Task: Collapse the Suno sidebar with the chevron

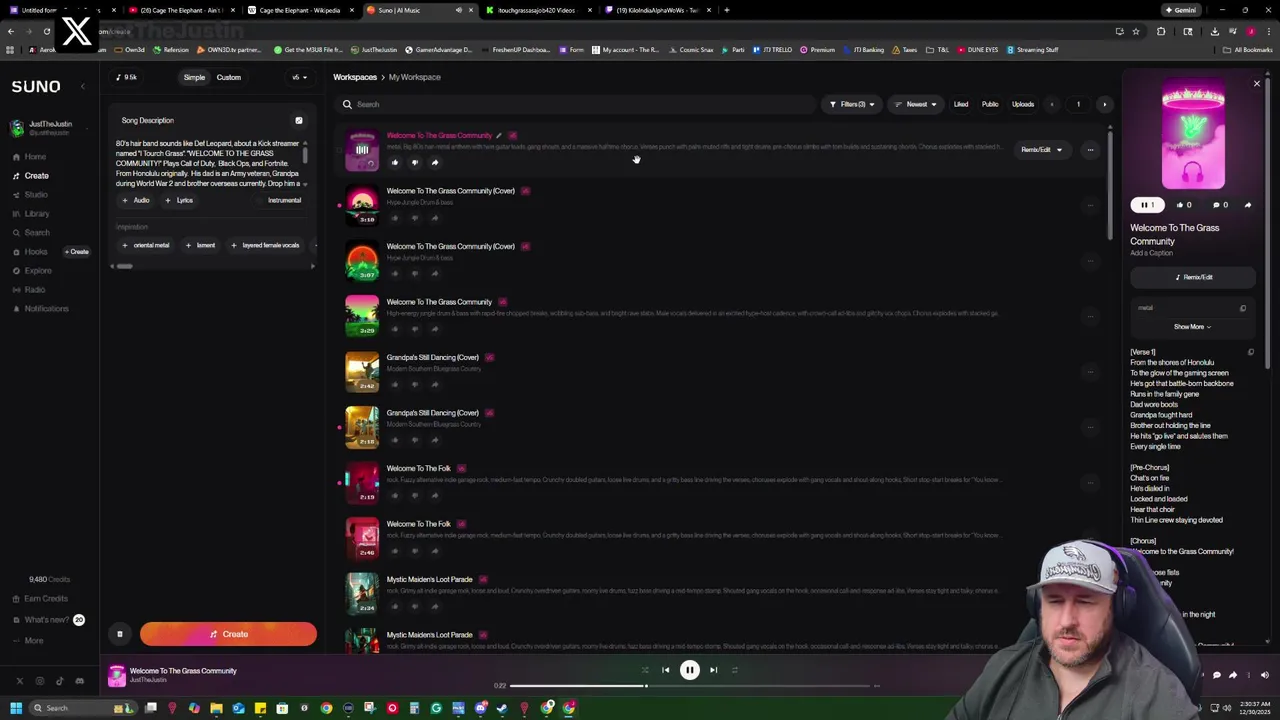Action: pyautogui.click(x=83, y=87)
